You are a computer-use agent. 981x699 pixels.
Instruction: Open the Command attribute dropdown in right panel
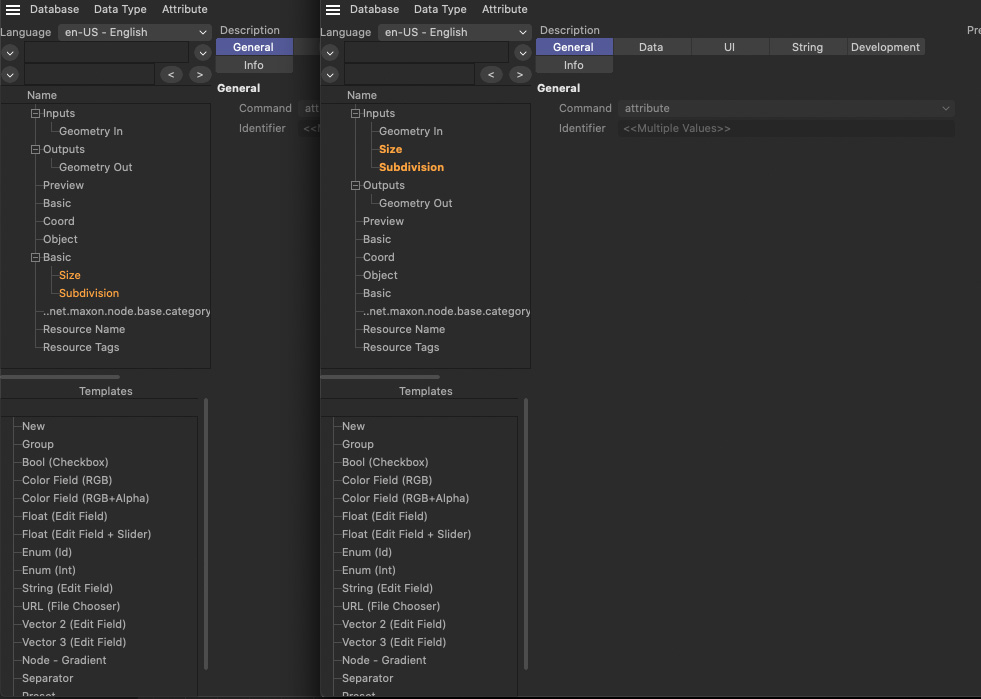[x=786, y=108]
